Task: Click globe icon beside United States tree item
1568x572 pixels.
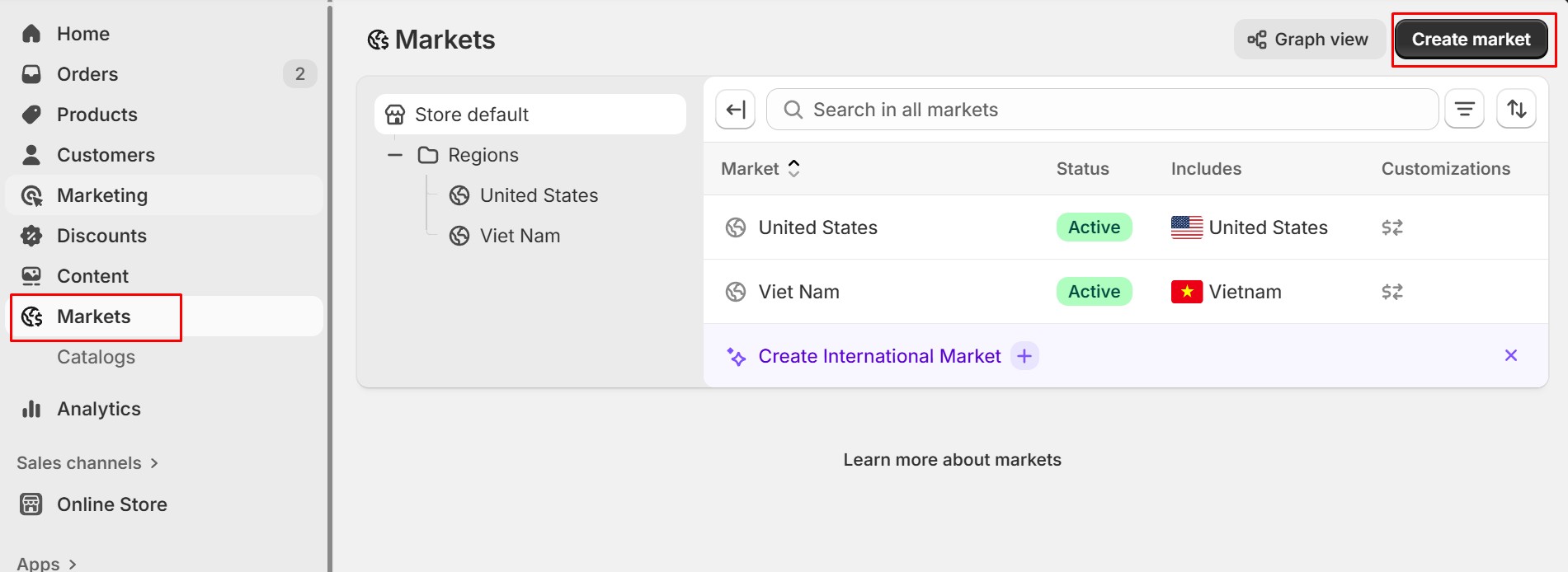Action: tap(459, 195)
